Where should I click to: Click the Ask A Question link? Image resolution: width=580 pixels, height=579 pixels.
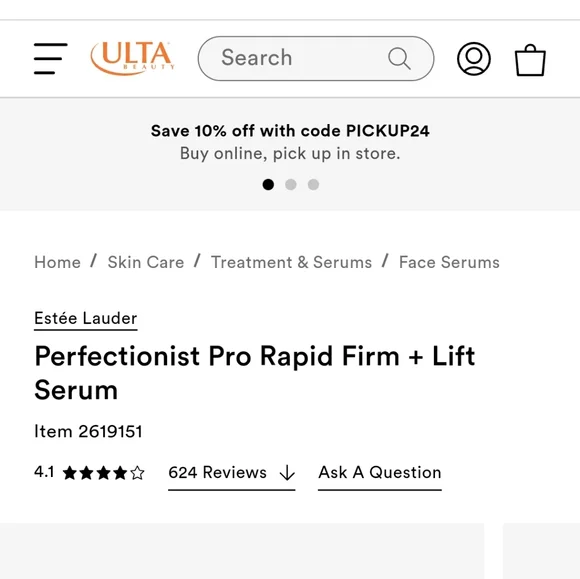(x=380, y=473)
